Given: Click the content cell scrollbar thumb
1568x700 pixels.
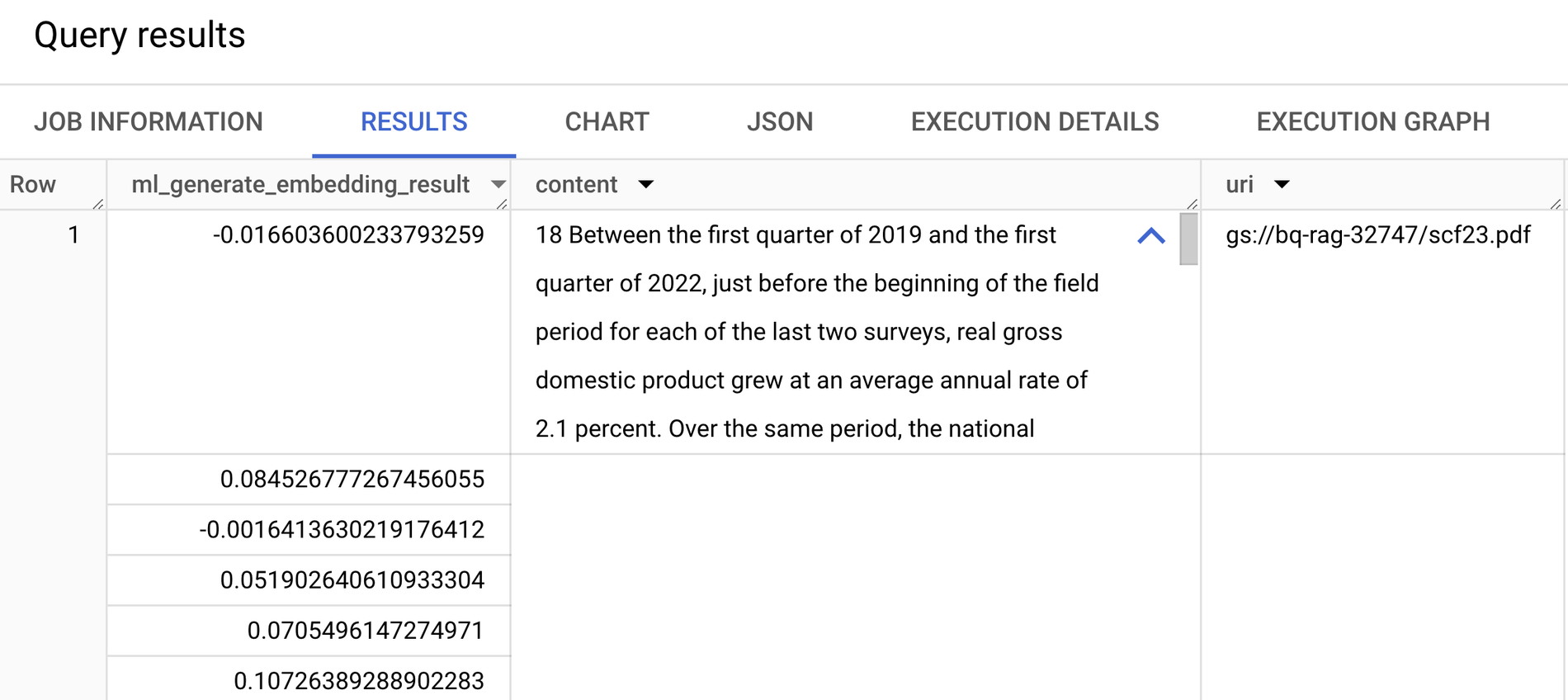Looking at the screenshot, I should tap(1188, 239).
